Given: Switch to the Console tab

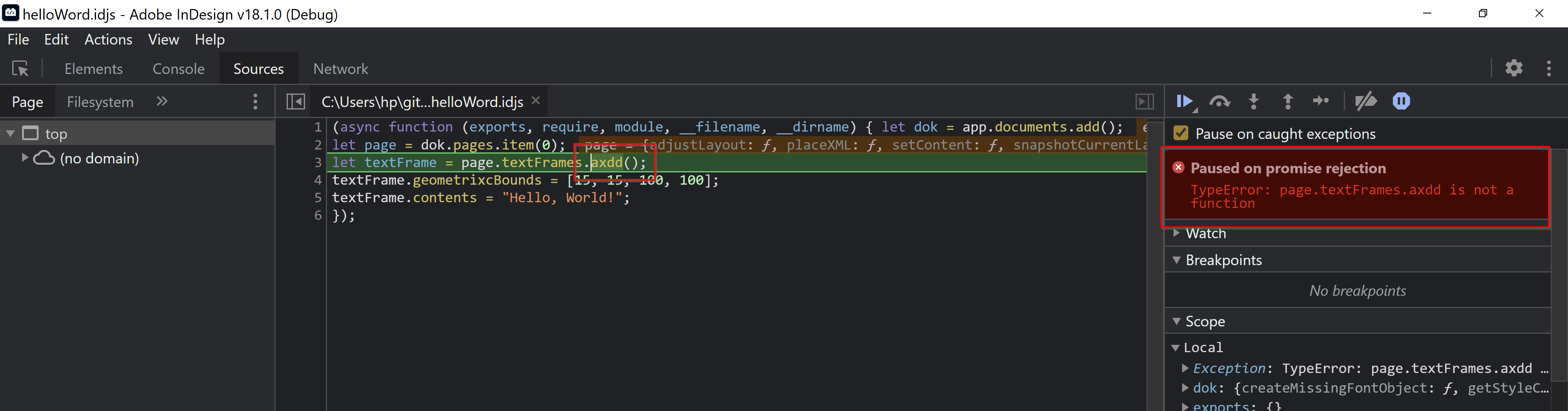Looking at the screenshot, I should click(x=178, y=69).
